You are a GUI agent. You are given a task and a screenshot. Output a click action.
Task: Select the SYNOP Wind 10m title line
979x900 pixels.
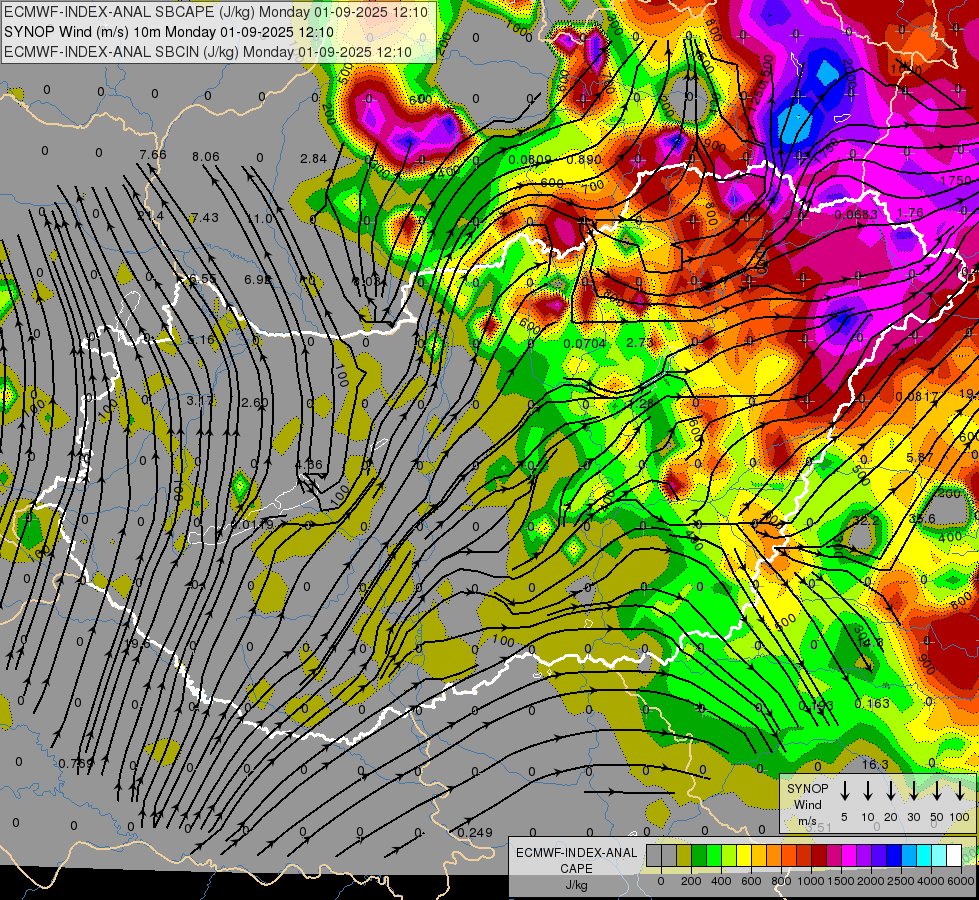(169, 32)
